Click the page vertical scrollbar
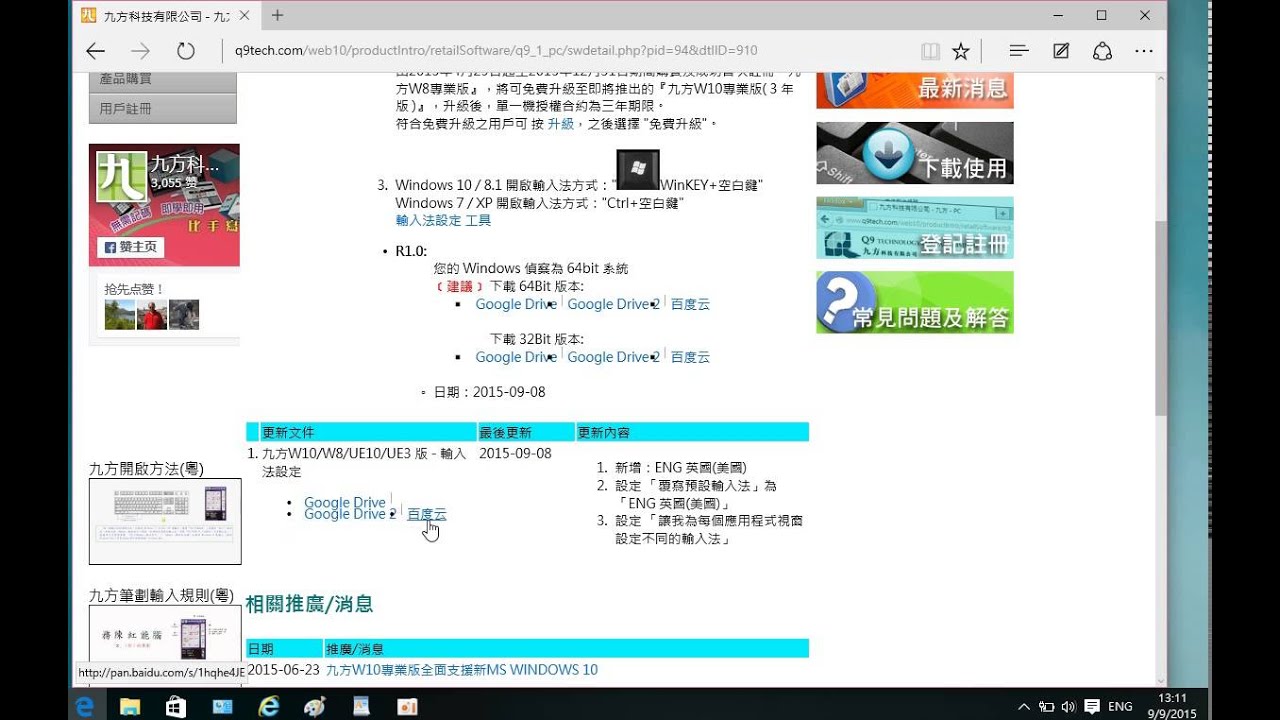The width and height of the screenshot is (1280, 720). [1160, 318]
